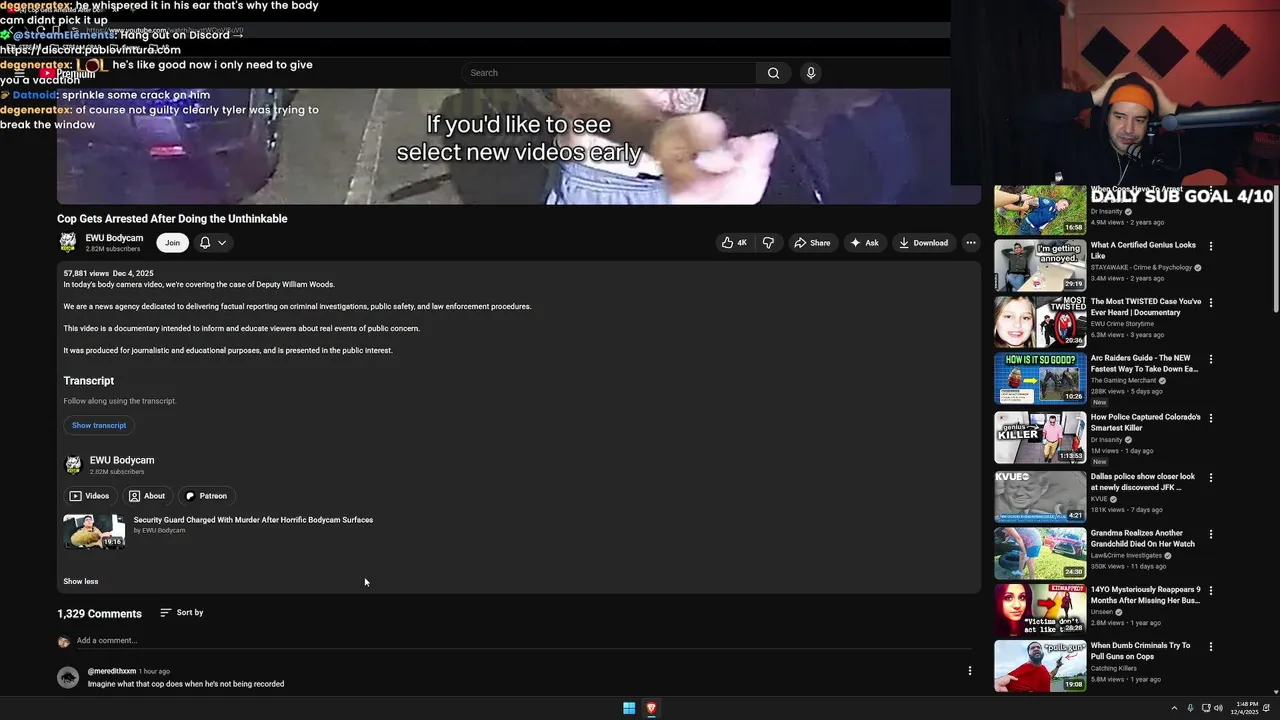Expand hidden system tray icons chevron
The image size is (1280, 720).
(x=1174, y=708)
